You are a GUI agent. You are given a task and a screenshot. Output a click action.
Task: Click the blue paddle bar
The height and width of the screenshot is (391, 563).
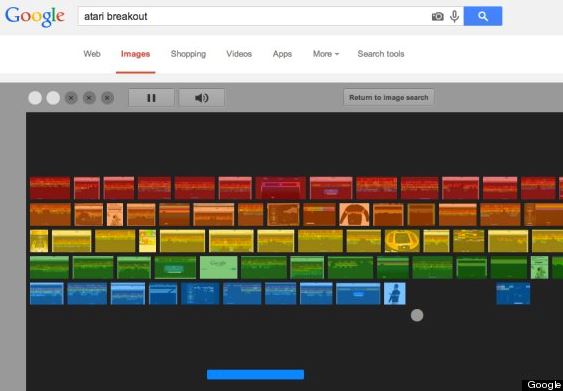(255, 374)
